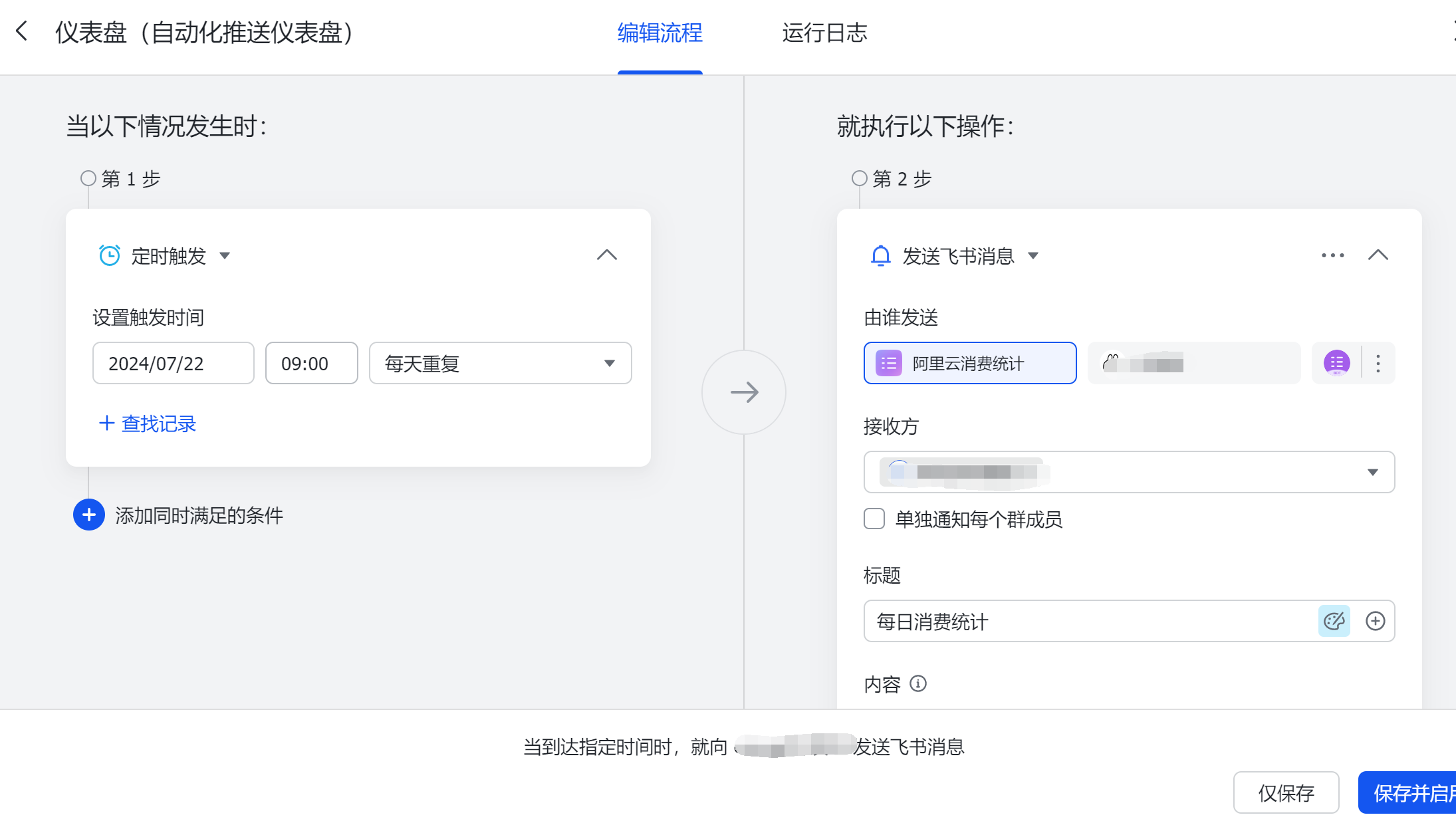The width and height of the screenshot is (1456, 829).
Task: Click the alarm clock trigger icon
Action: pyautogui.click(x=110, y=255)
